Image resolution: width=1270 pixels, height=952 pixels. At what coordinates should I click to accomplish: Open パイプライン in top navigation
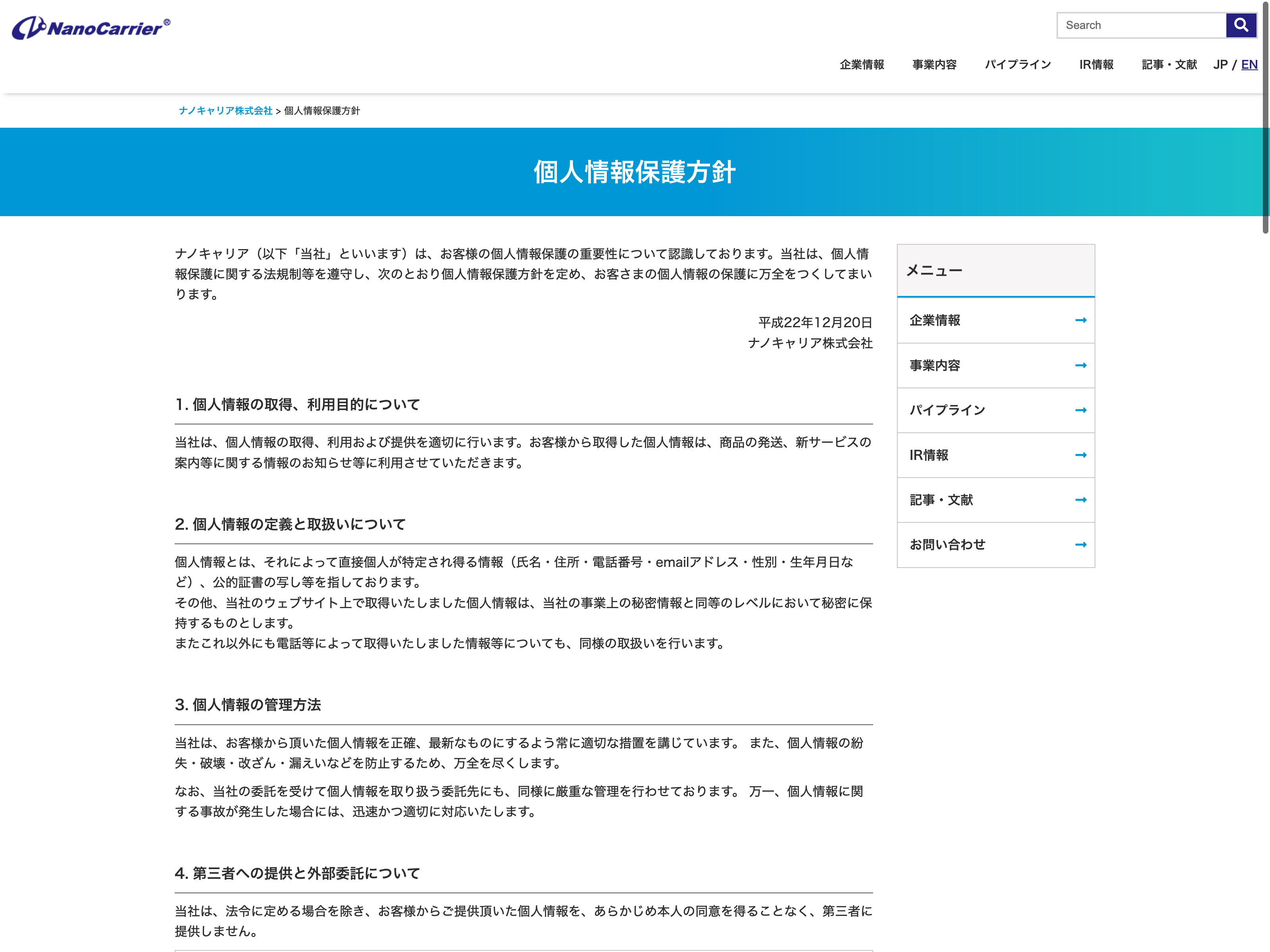tap(1017, 65)
